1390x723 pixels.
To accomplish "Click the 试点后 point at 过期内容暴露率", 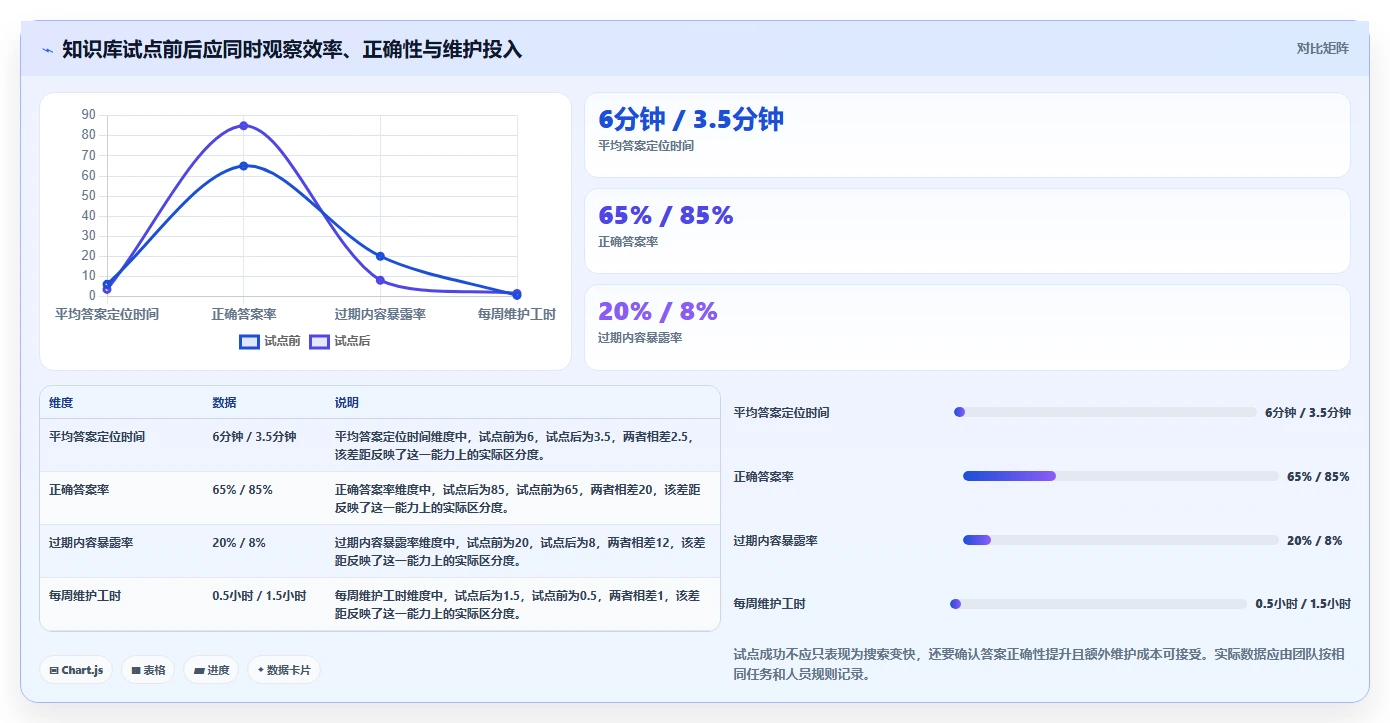I will (x=380, y=280).
